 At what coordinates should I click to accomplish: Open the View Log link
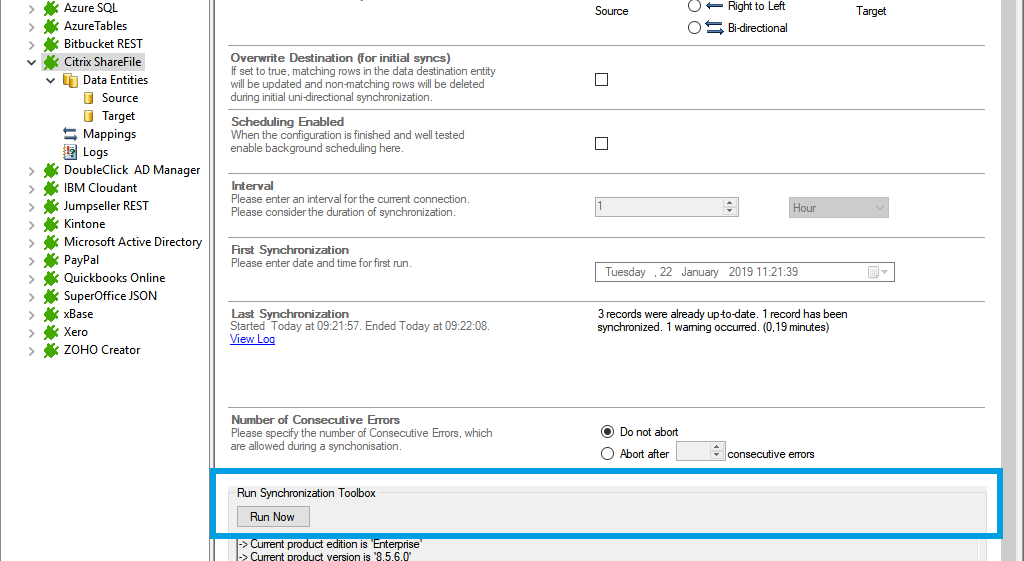[x=252, y=339]
